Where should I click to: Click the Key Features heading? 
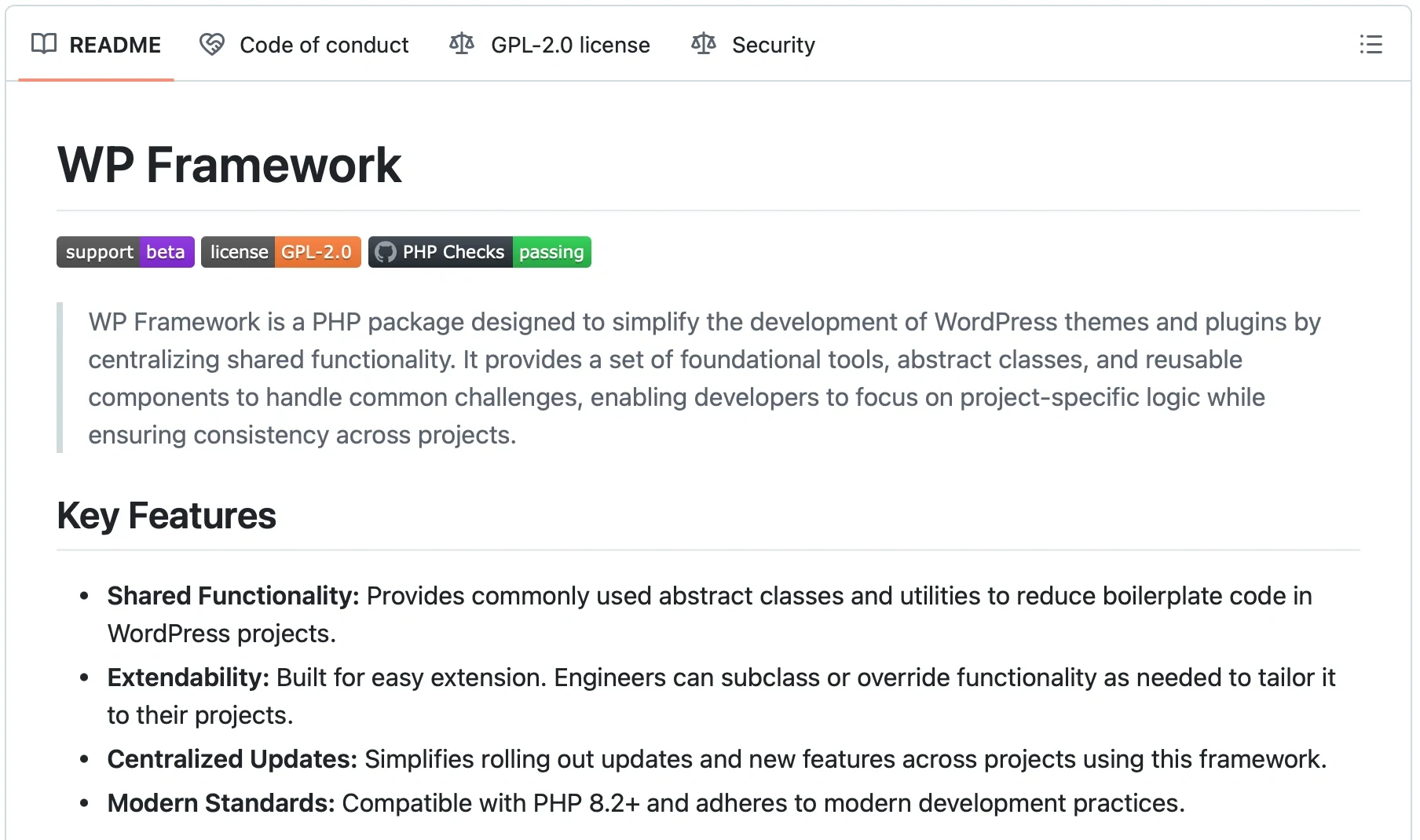pos(167,516)
